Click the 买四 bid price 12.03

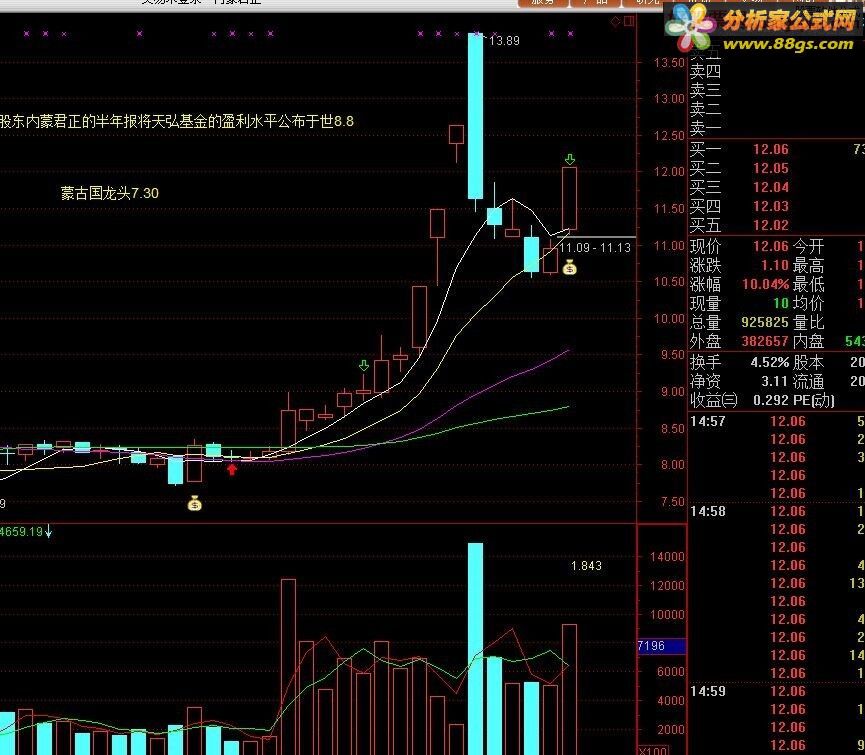pos(771,206)
